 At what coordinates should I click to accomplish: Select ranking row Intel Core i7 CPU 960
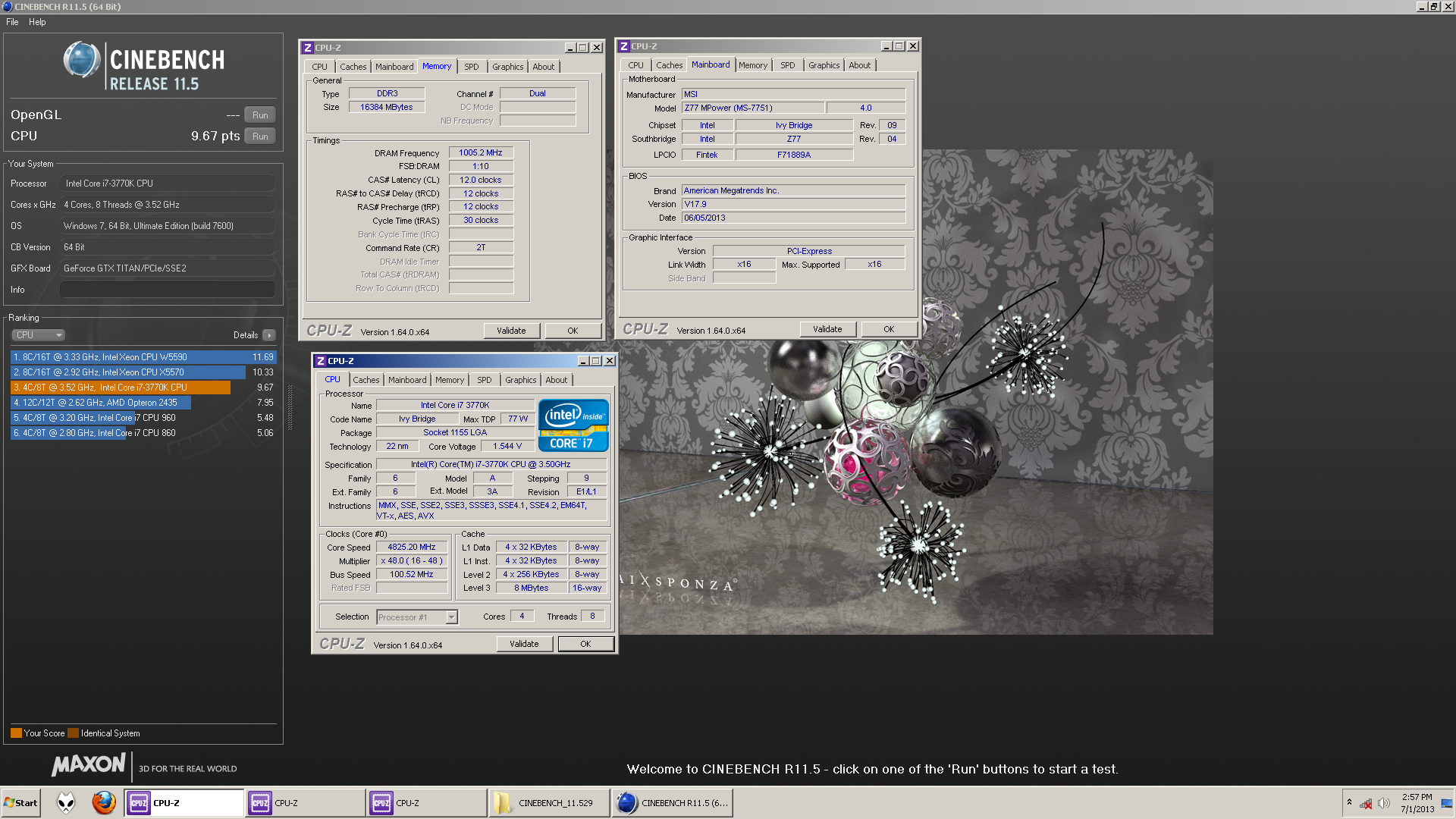pos(143,418)
